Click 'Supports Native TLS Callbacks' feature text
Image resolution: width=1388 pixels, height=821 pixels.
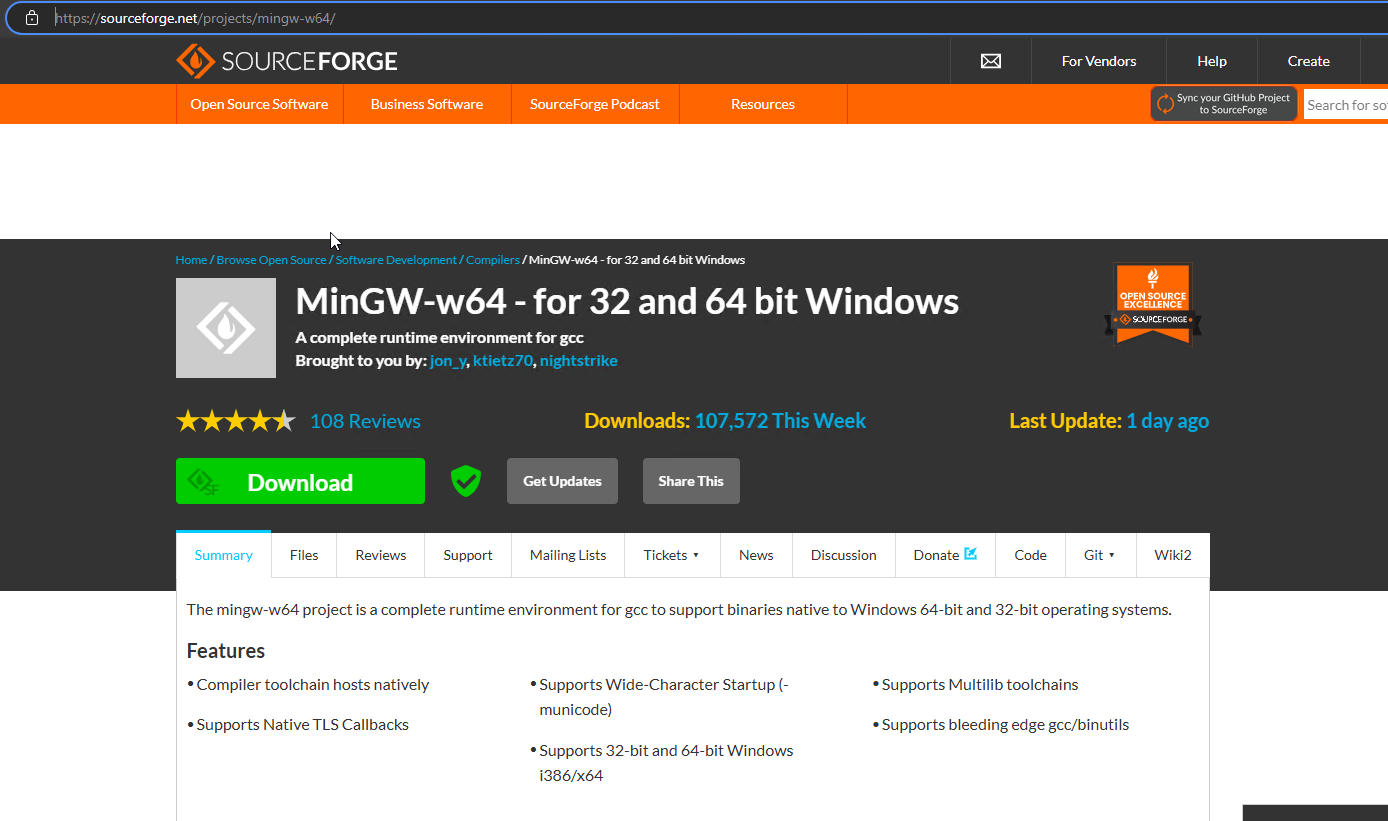303,725
